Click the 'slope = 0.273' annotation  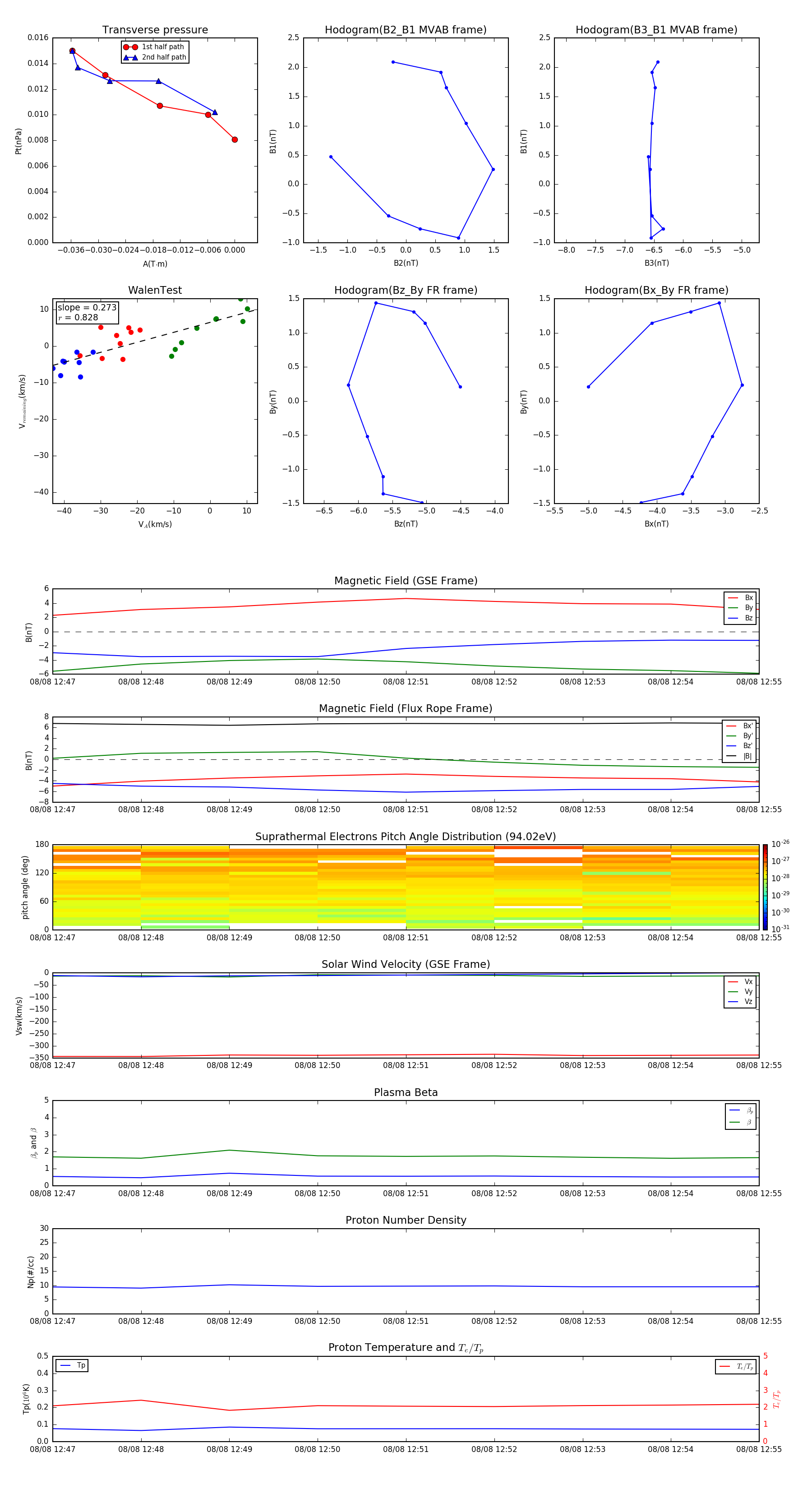click(x=87, y=308)
